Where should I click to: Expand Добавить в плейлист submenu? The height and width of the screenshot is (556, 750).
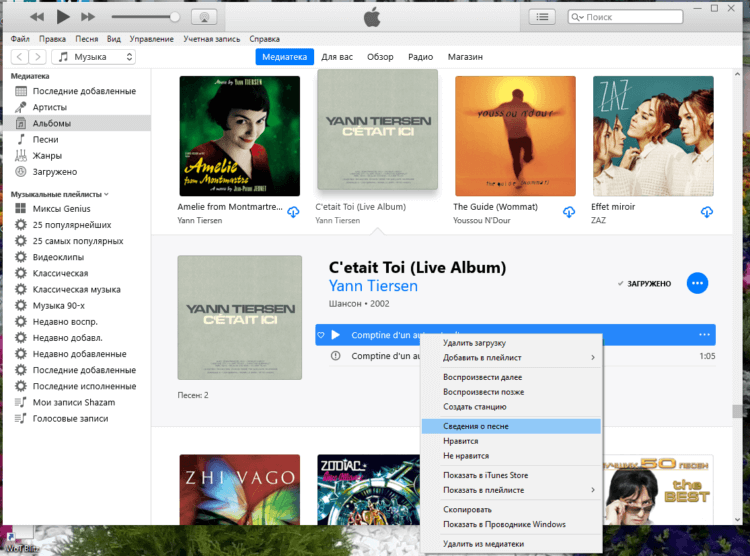tap(511, 358)
